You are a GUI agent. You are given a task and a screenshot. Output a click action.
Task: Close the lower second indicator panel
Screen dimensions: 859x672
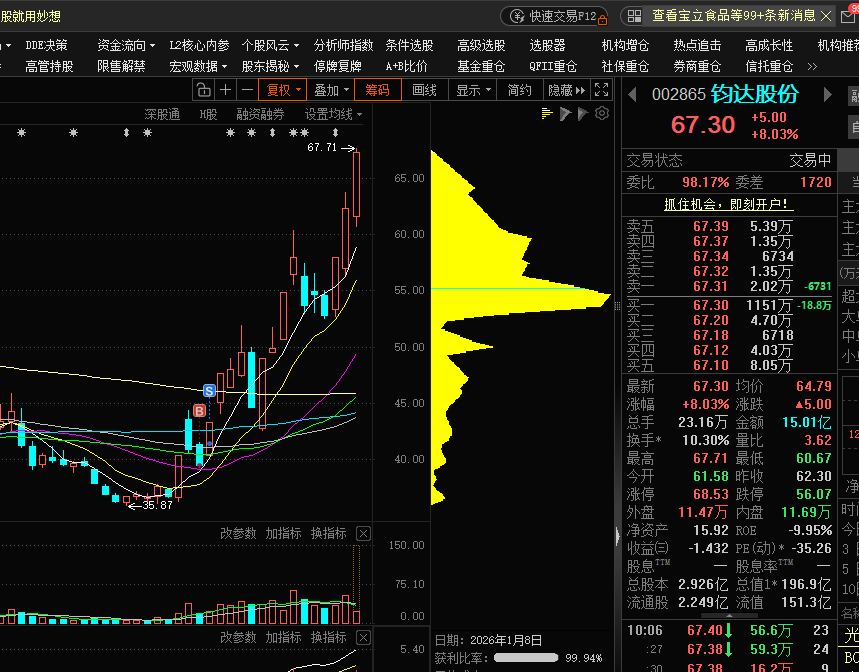pyautogui.click(x=363, y=637)
